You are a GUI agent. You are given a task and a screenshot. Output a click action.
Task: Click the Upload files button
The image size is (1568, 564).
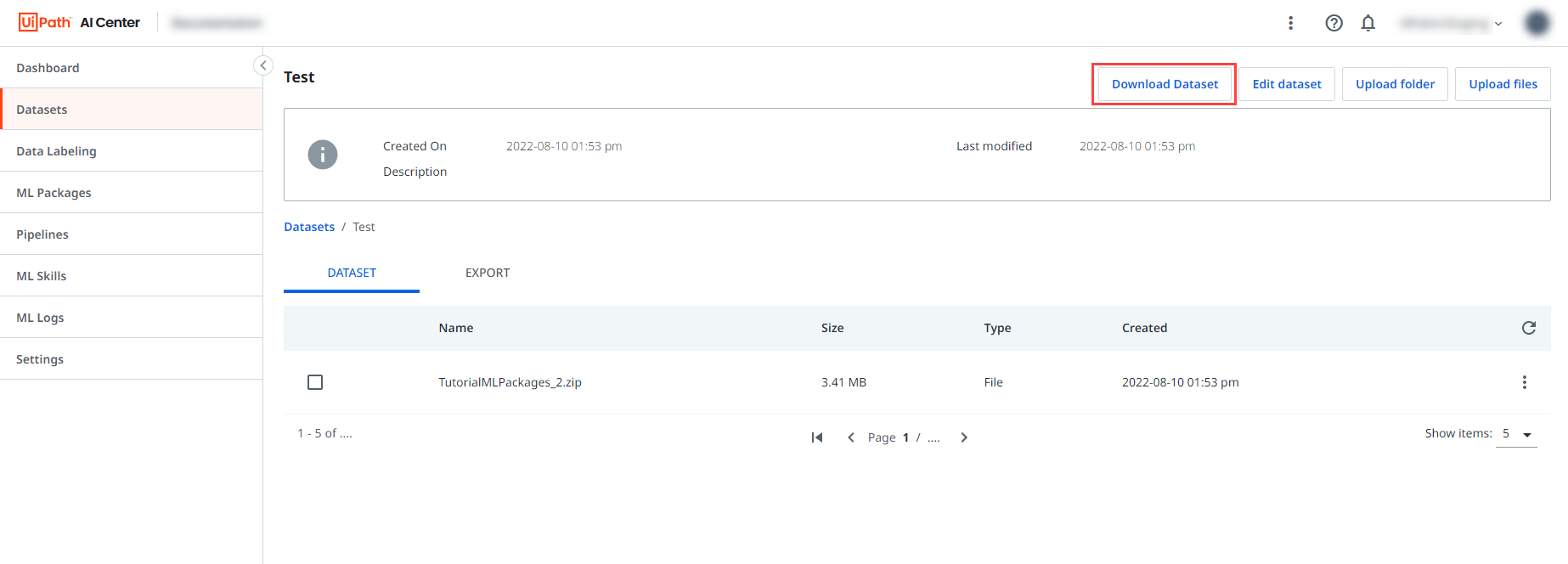(1503, 84)
